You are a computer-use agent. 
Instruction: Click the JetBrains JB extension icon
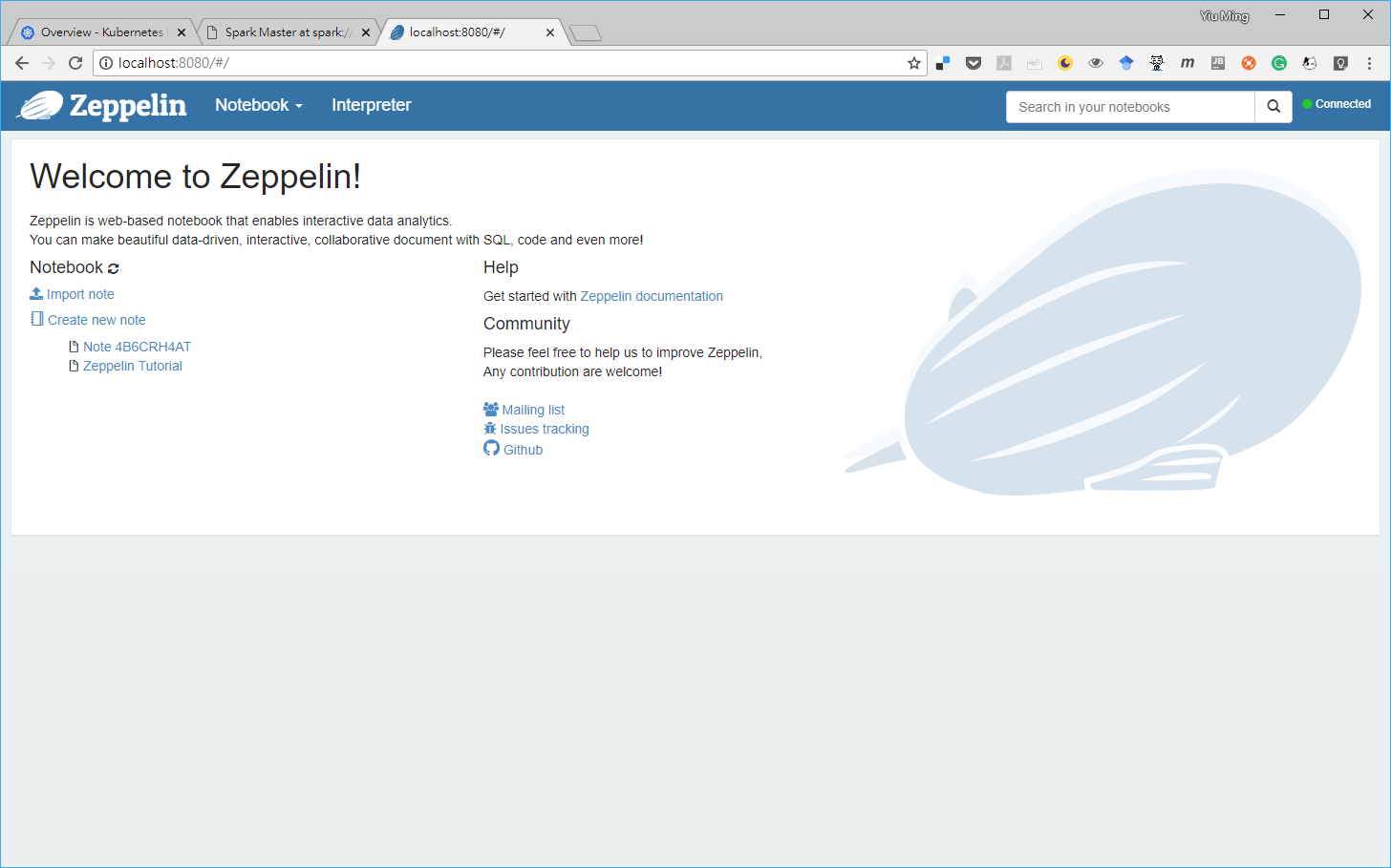1218,63
